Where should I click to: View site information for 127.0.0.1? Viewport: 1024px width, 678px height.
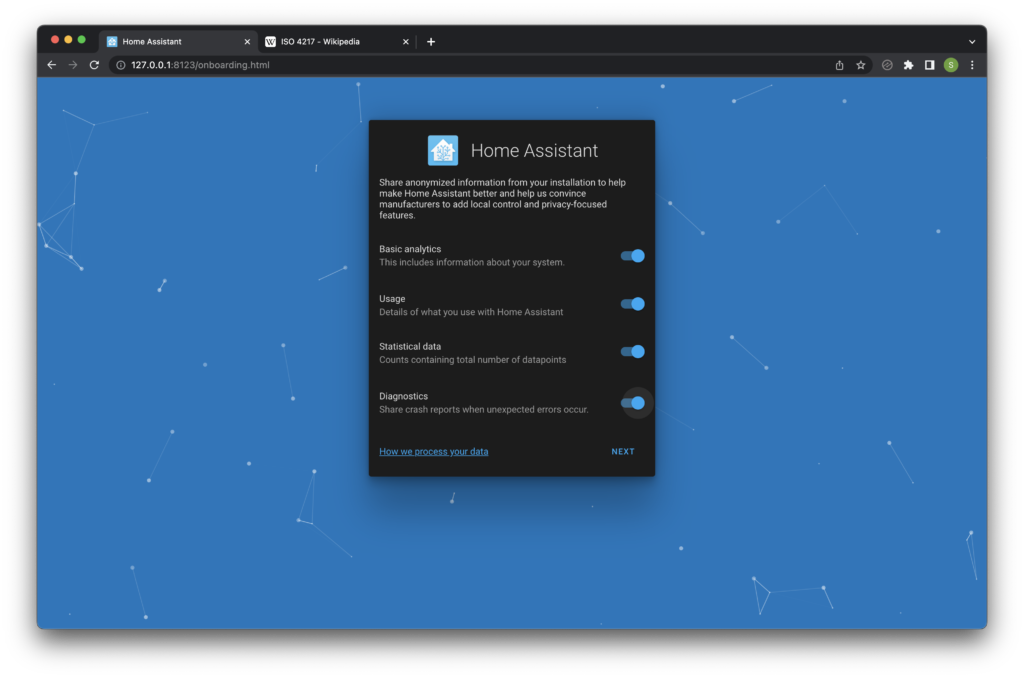pos(121,65)
